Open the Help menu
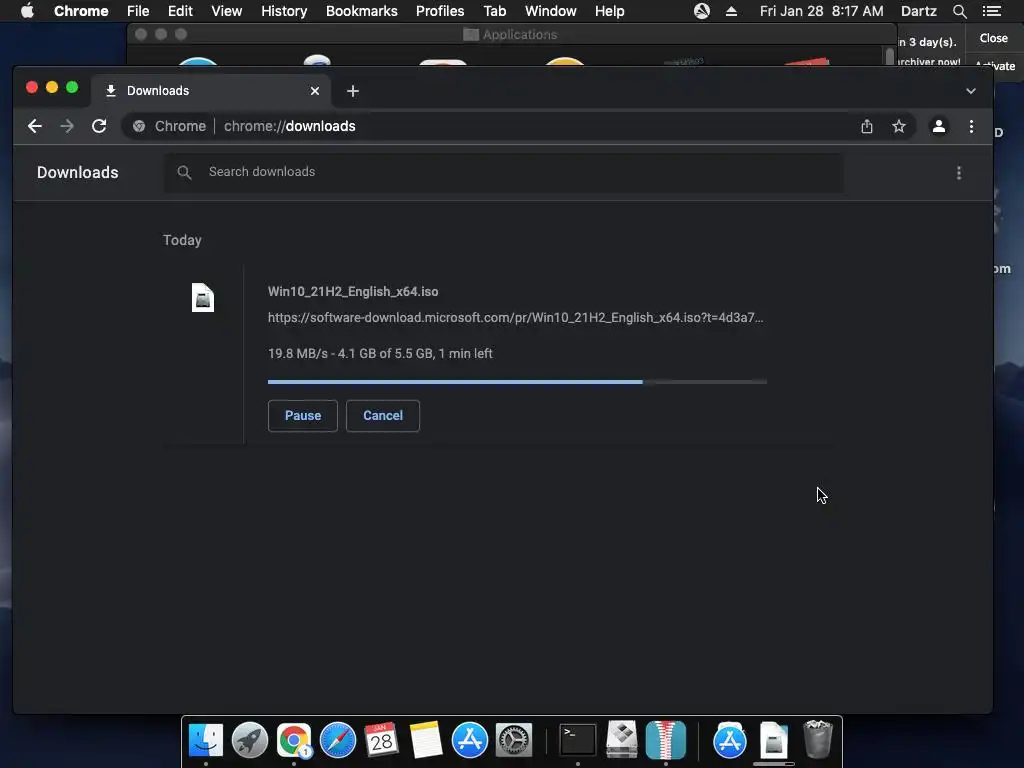Screen dimensions: 1024x768 609,11
